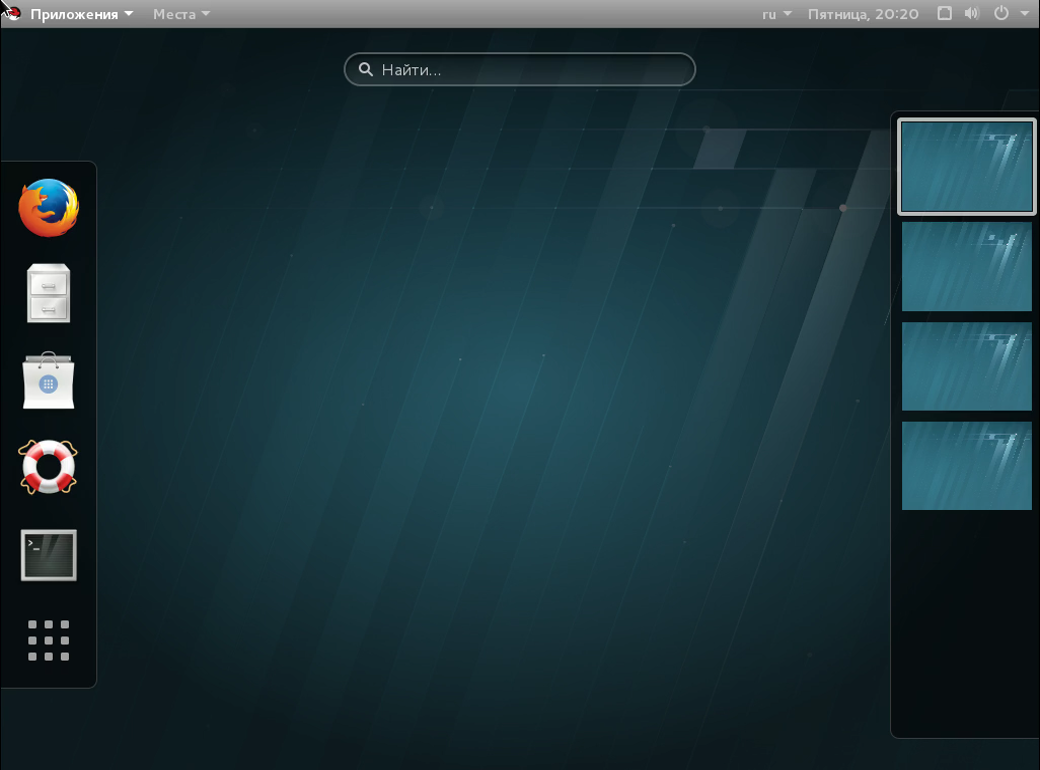Click the power icon in top bar
The width and height of the screenshot is (1040, 770).
1002,13
